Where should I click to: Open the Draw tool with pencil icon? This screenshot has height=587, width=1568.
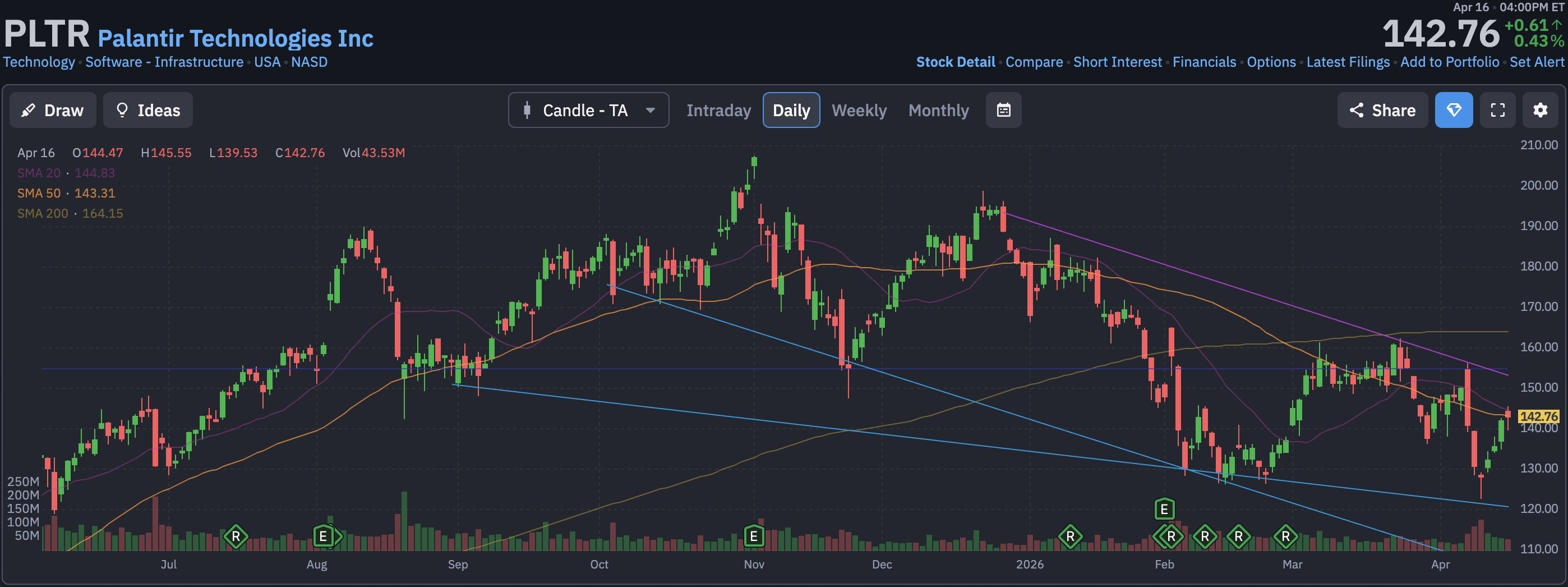(x=53, y=110)
